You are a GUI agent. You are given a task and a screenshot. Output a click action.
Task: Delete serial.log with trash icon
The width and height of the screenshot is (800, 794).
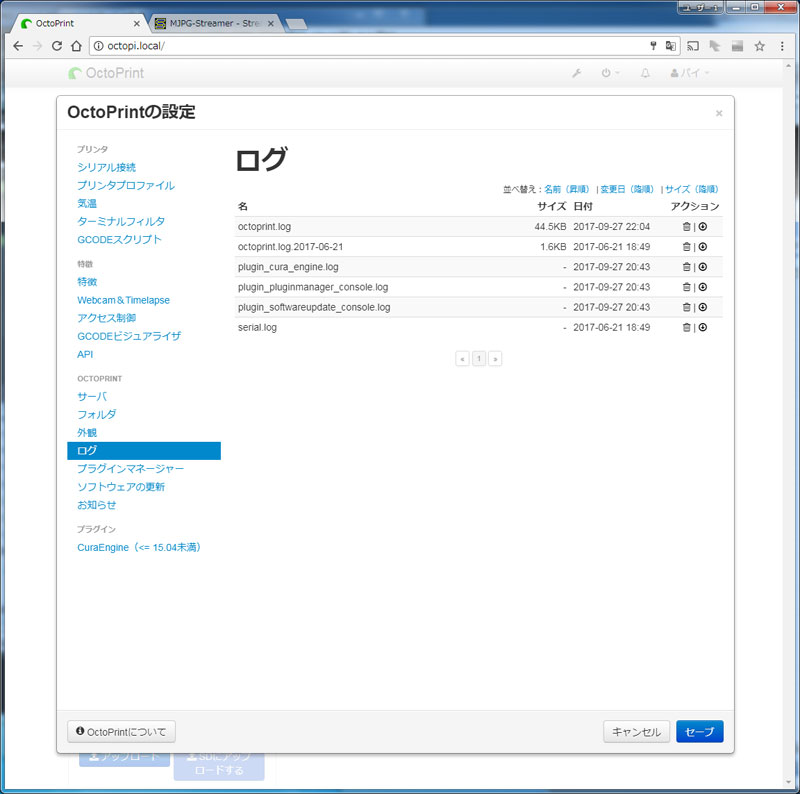[x=686, y=328]
